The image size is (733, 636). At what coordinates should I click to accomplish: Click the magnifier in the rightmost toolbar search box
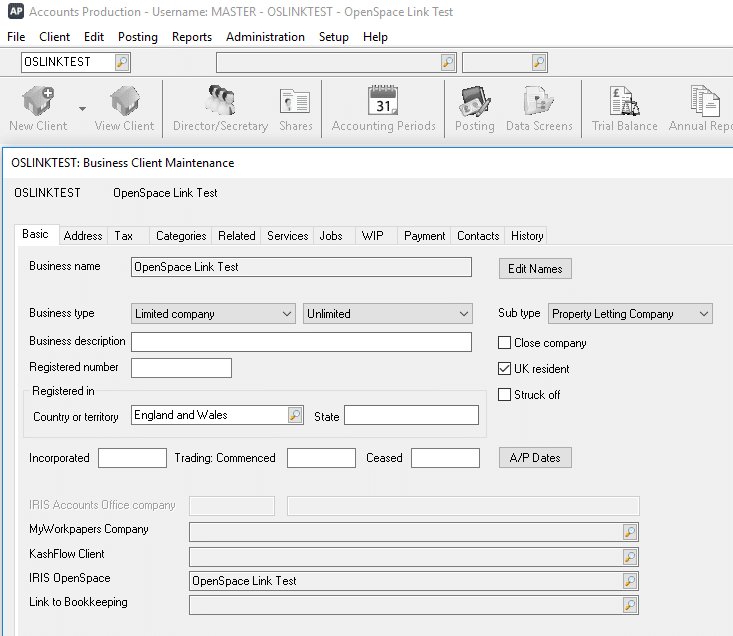[539, 62]
